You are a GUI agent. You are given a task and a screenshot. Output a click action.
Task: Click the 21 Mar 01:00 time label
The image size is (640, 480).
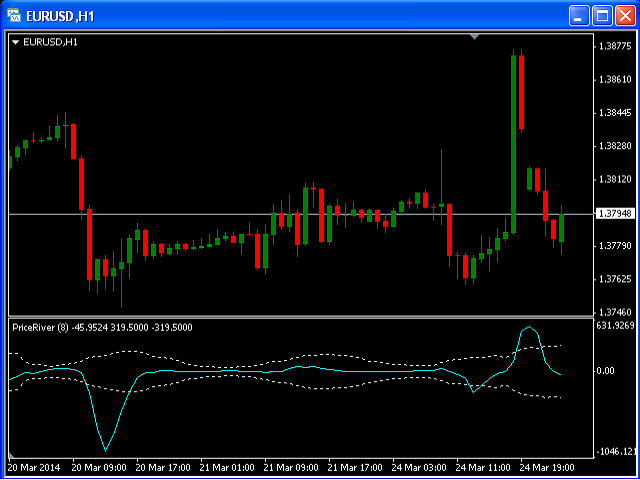click(227, 467)
